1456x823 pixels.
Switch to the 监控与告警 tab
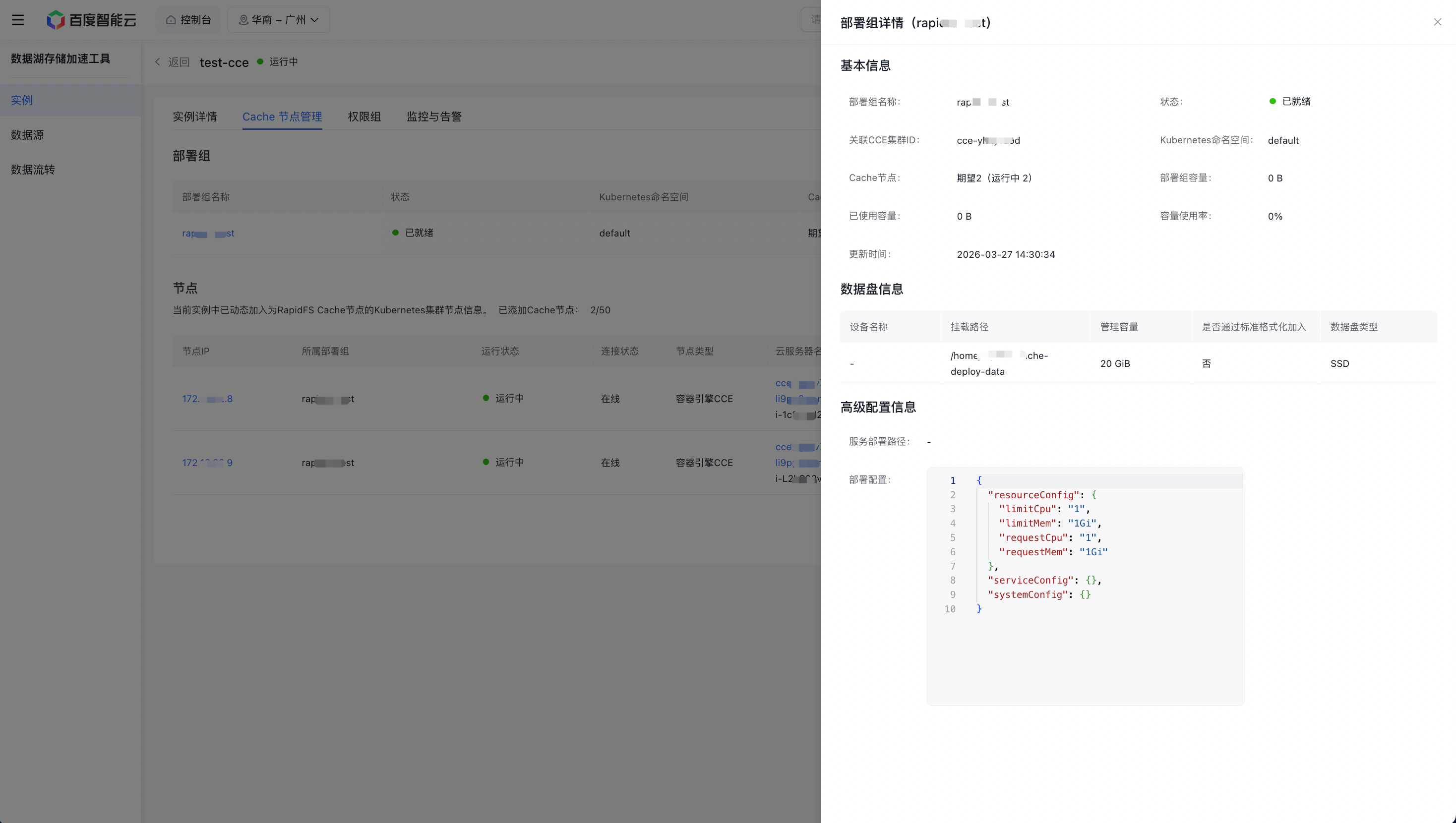coord(434,117)
